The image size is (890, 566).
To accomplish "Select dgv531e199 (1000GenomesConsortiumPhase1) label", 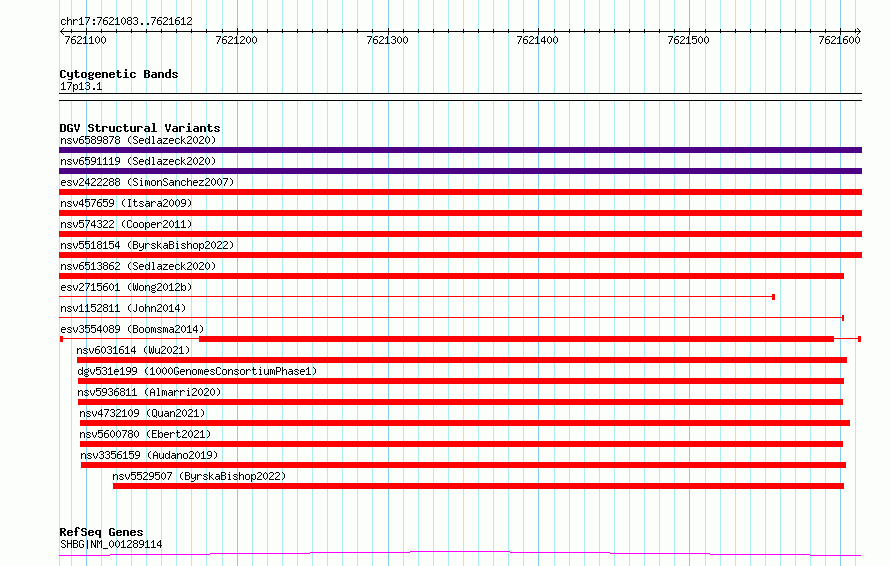I will coord(197,371).
